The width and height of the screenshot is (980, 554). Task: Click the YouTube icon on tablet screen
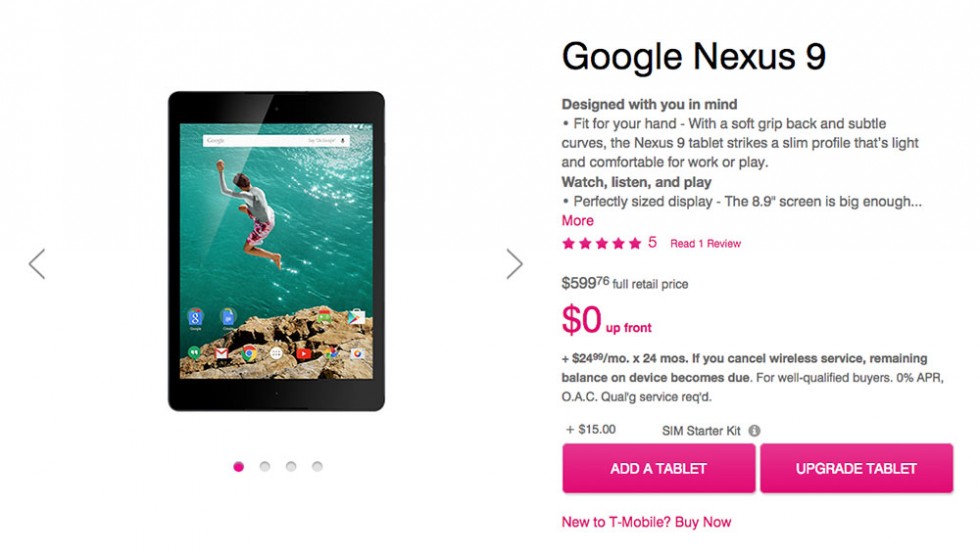[x=304, y=353]
